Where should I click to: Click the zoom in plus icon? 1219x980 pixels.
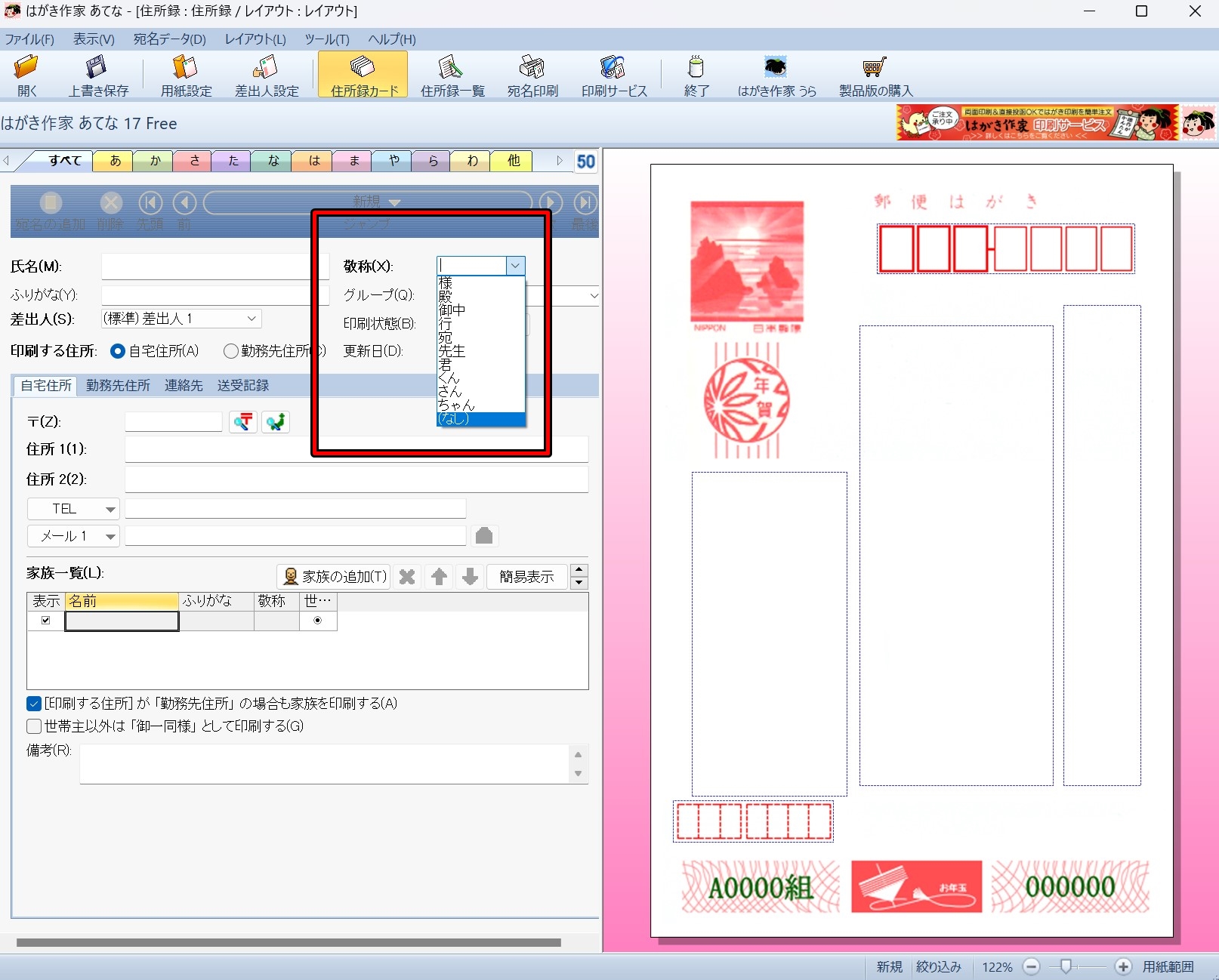[1123, 966]
